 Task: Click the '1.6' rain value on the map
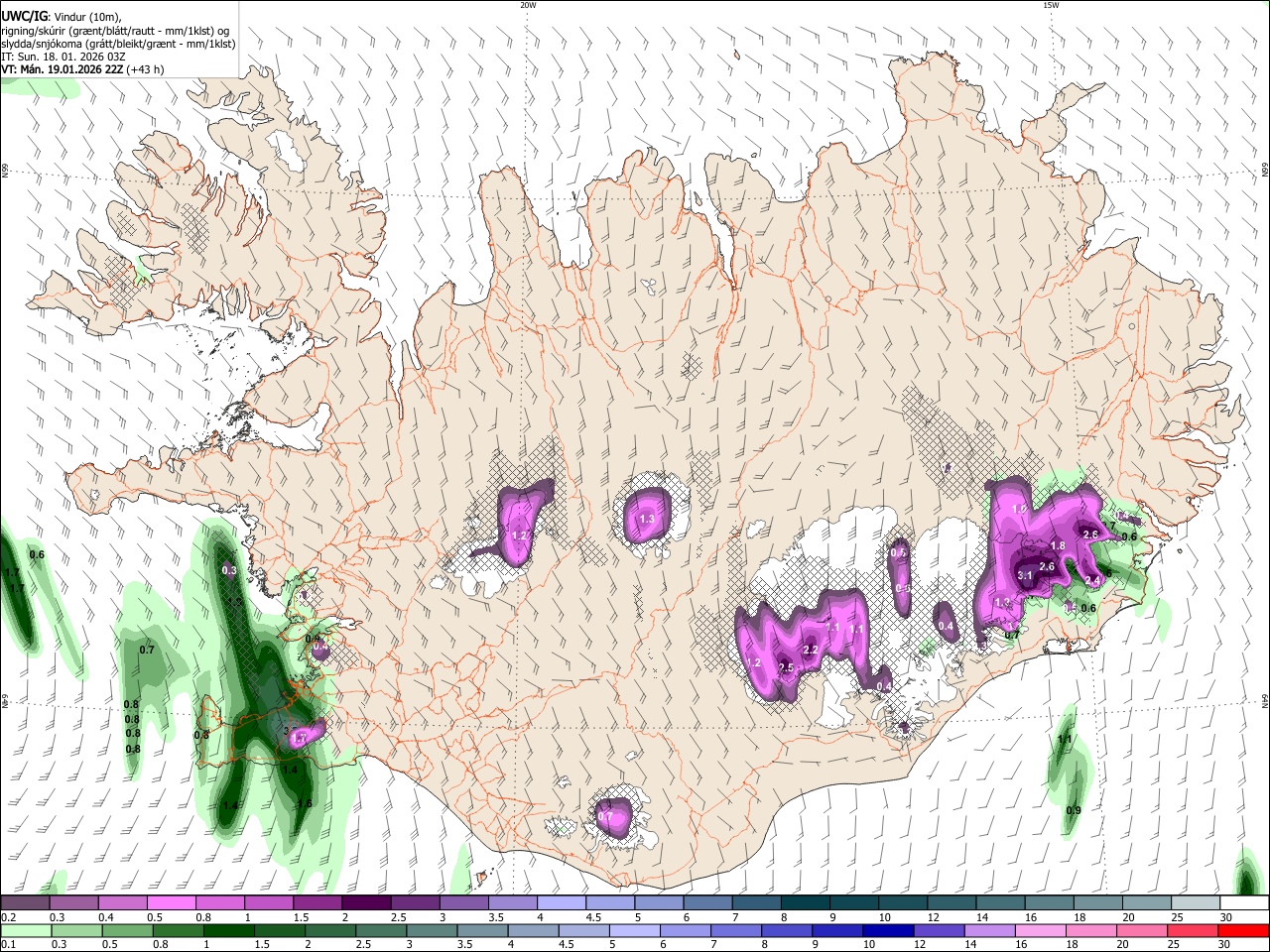(305, 803)
